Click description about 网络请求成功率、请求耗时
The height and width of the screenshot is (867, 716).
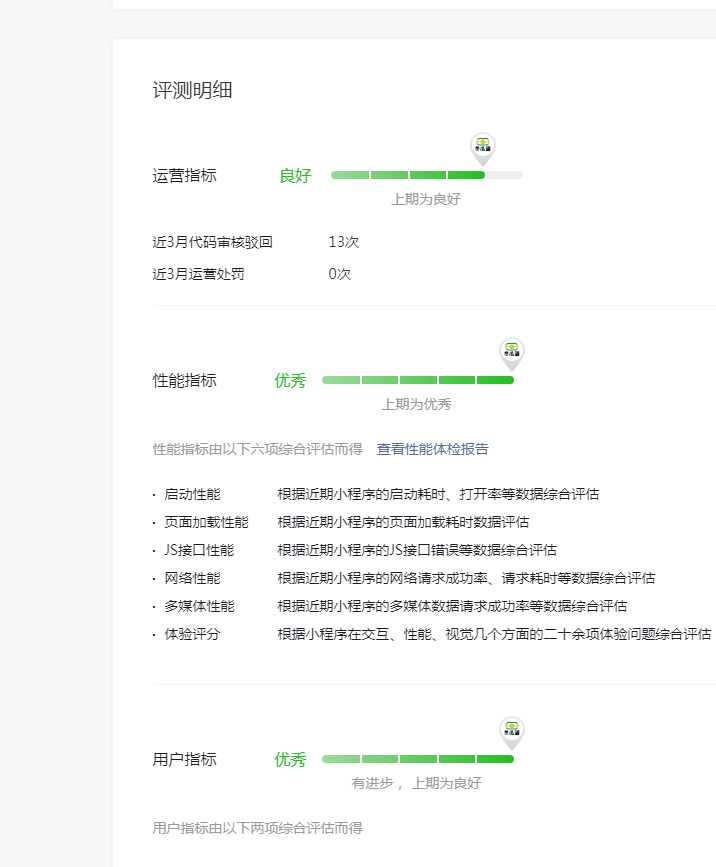point(467,578)
